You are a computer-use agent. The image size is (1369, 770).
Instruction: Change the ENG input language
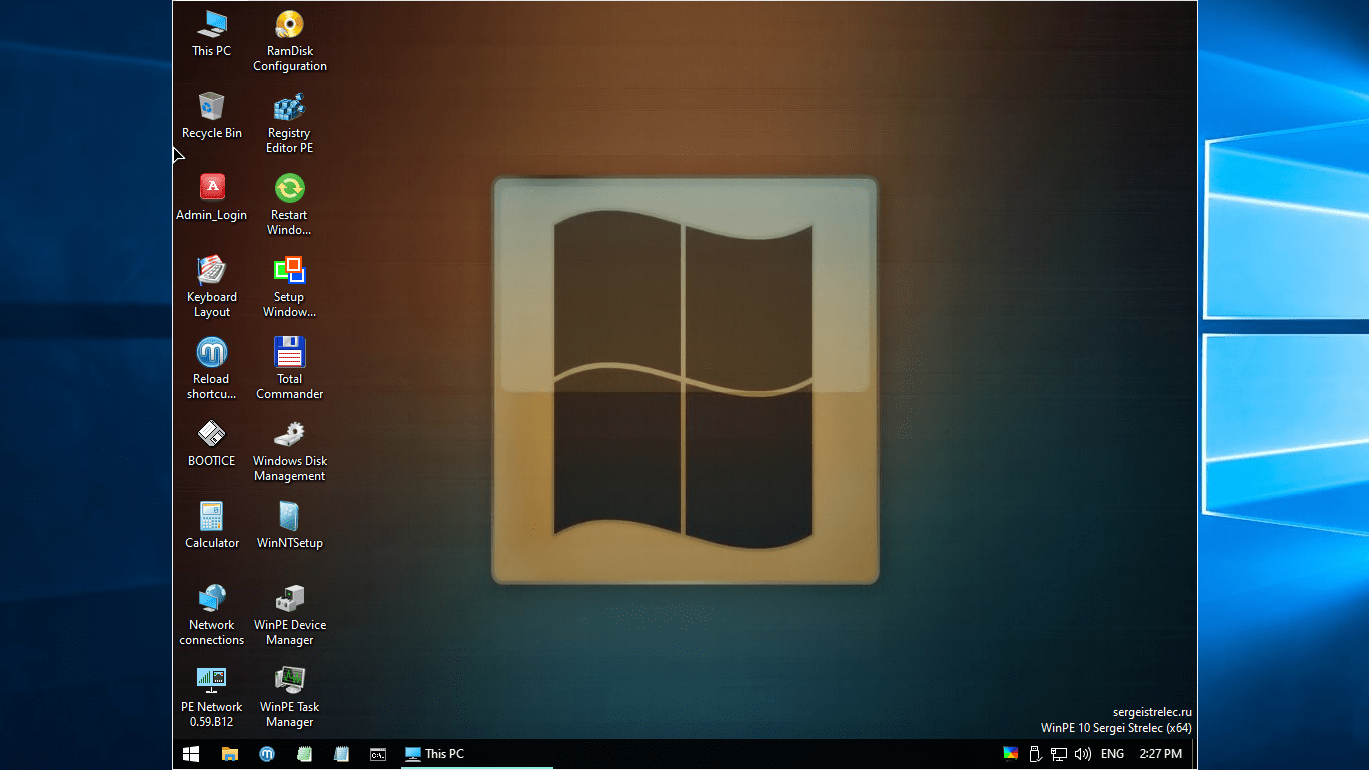(x=1112, y=754)
